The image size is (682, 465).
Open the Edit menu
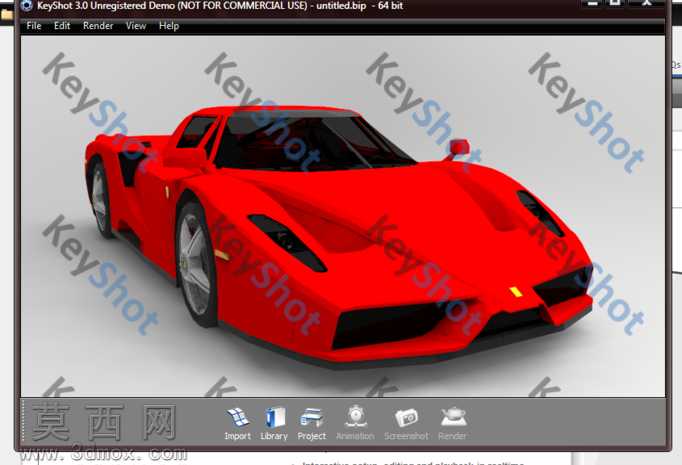62,26
